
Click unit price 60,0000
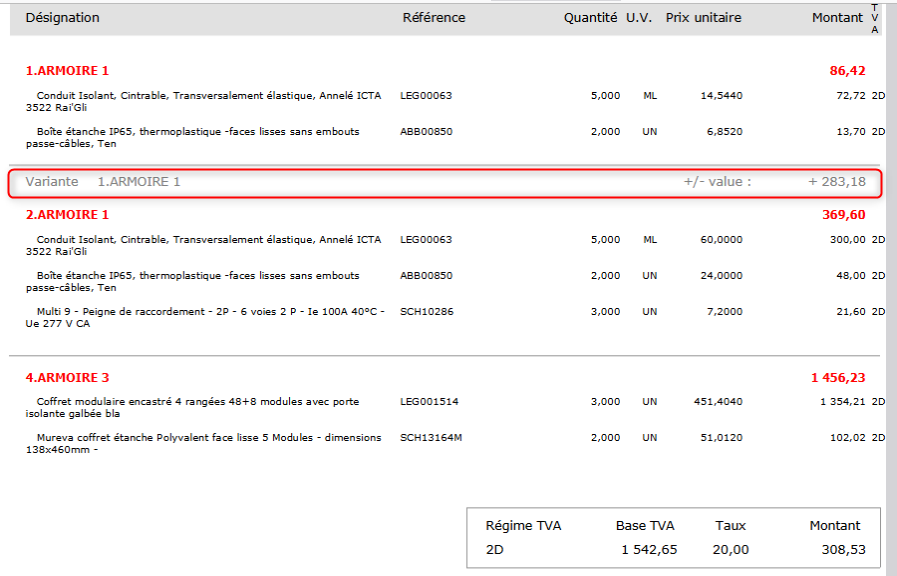coord(721,240)
